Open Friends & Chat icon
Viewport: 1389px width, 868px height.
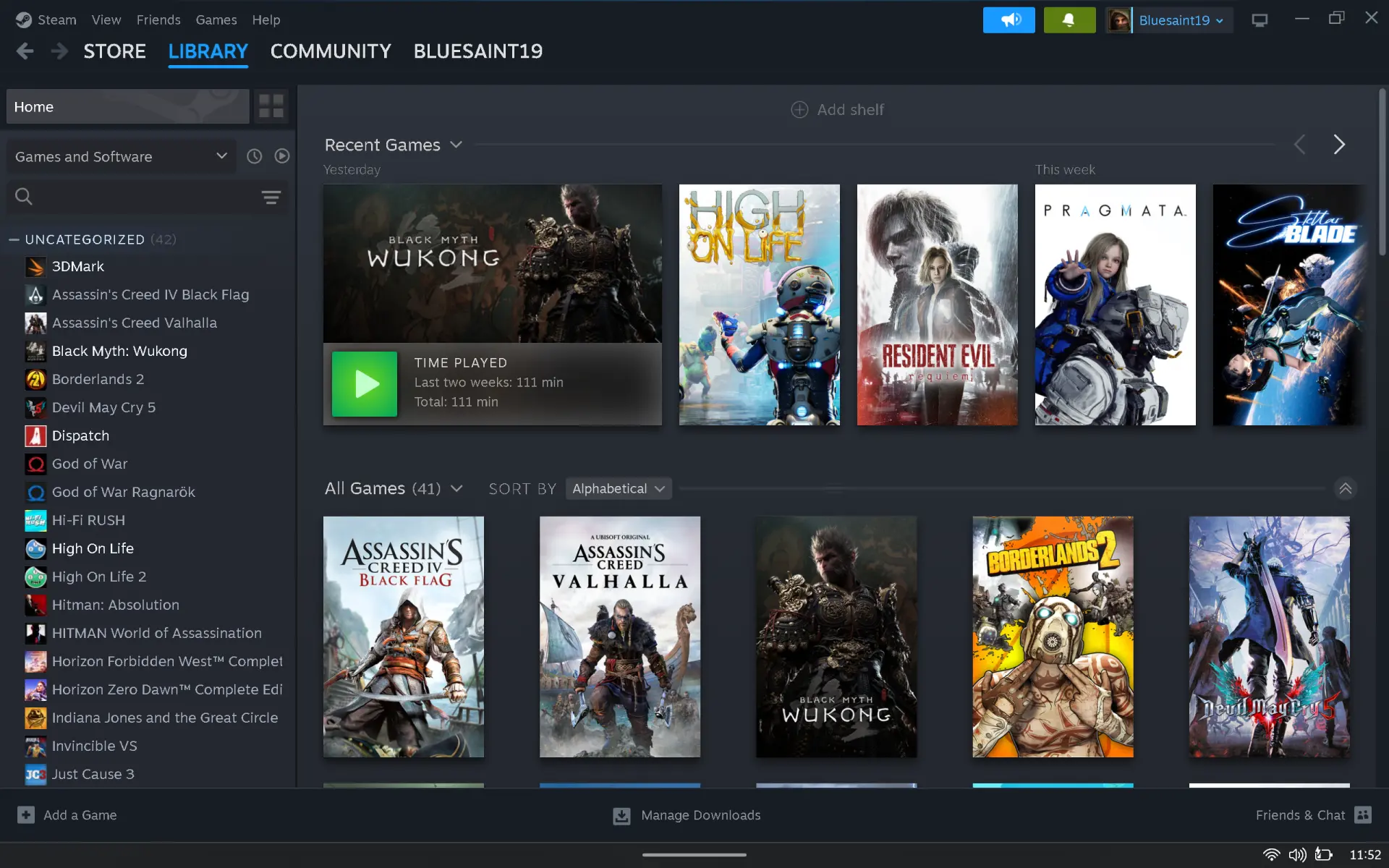tap(1363, 815)
